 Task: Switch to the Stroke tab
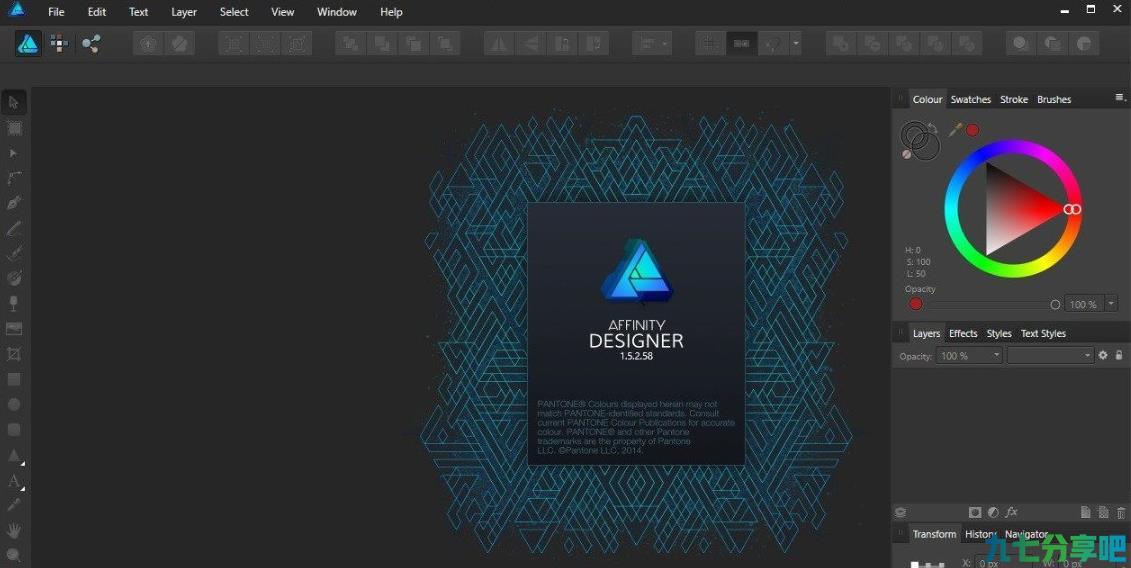tap(1013, 100)
